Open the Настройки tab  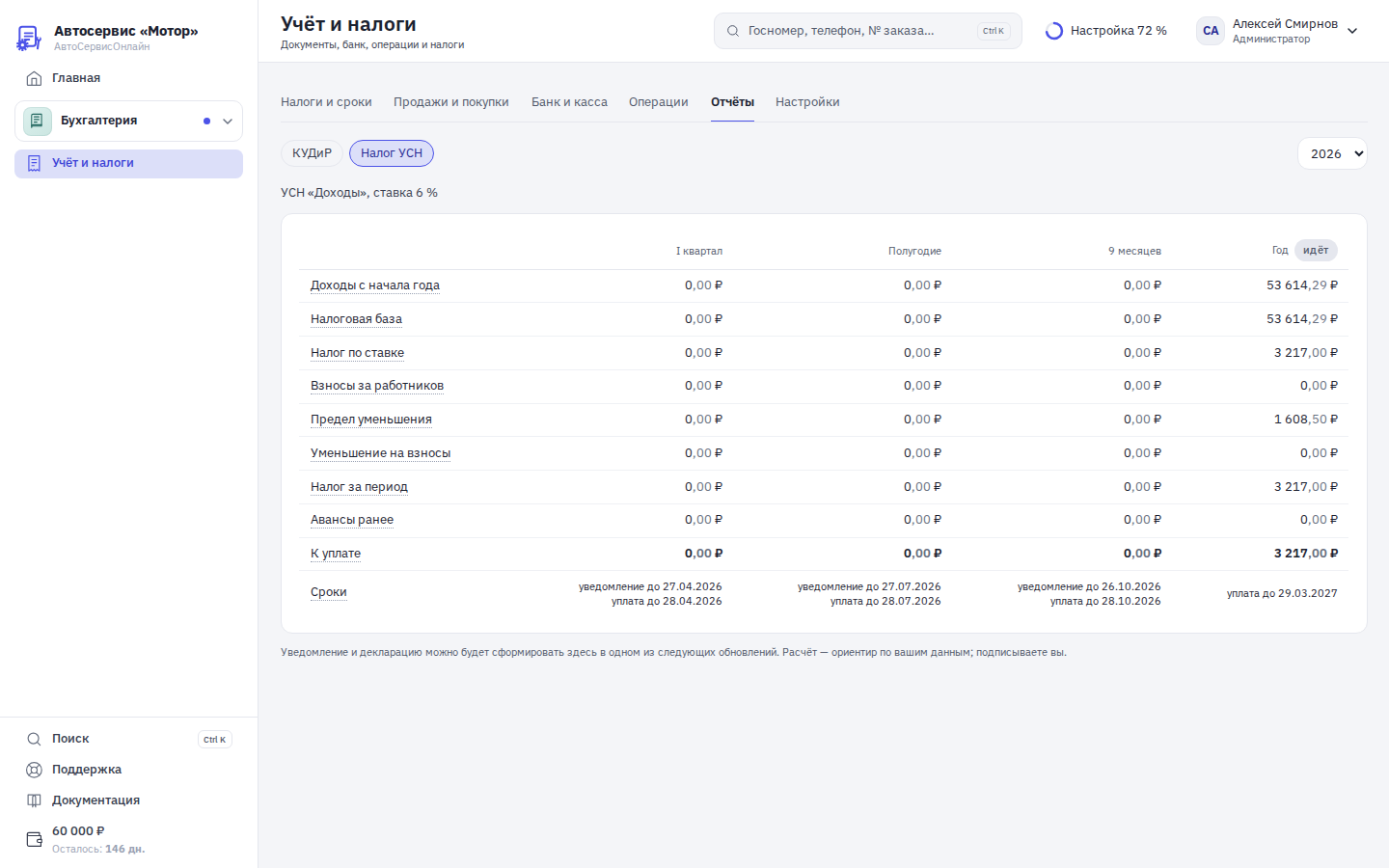click(x=807, y=102)
